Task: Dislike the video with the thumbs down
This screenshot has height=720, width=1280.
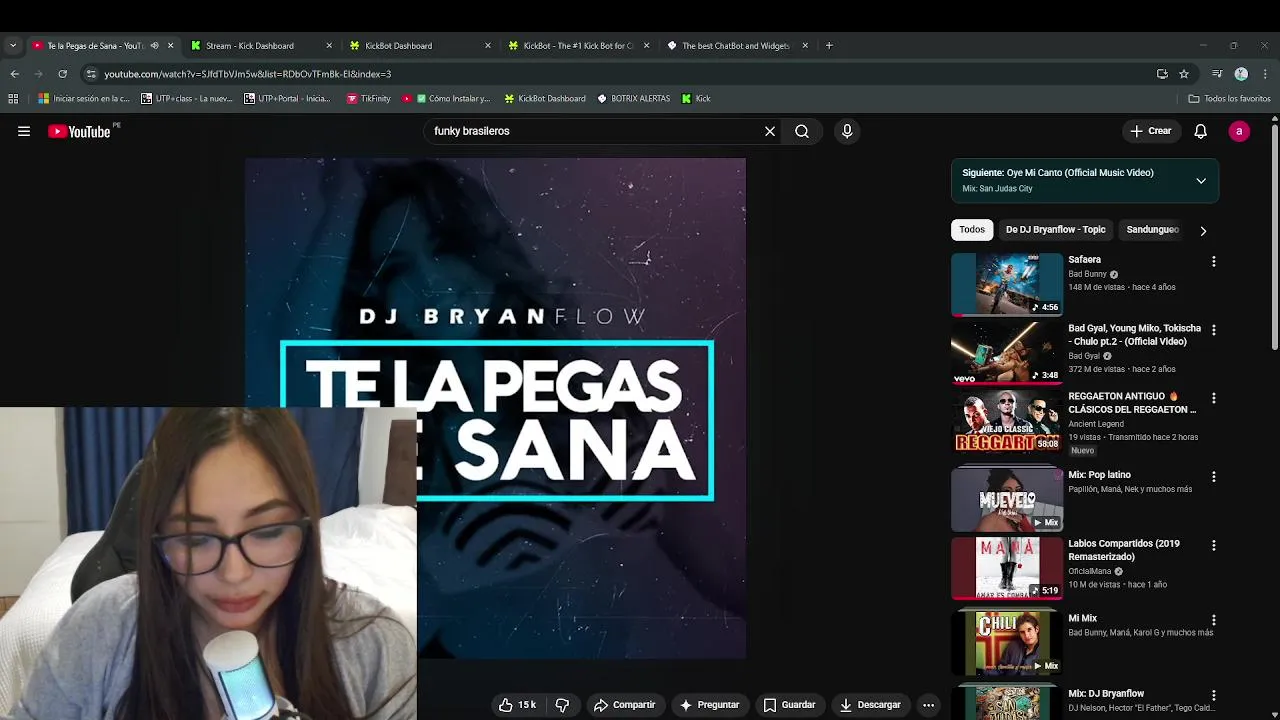Action: (x=562, y=705)
